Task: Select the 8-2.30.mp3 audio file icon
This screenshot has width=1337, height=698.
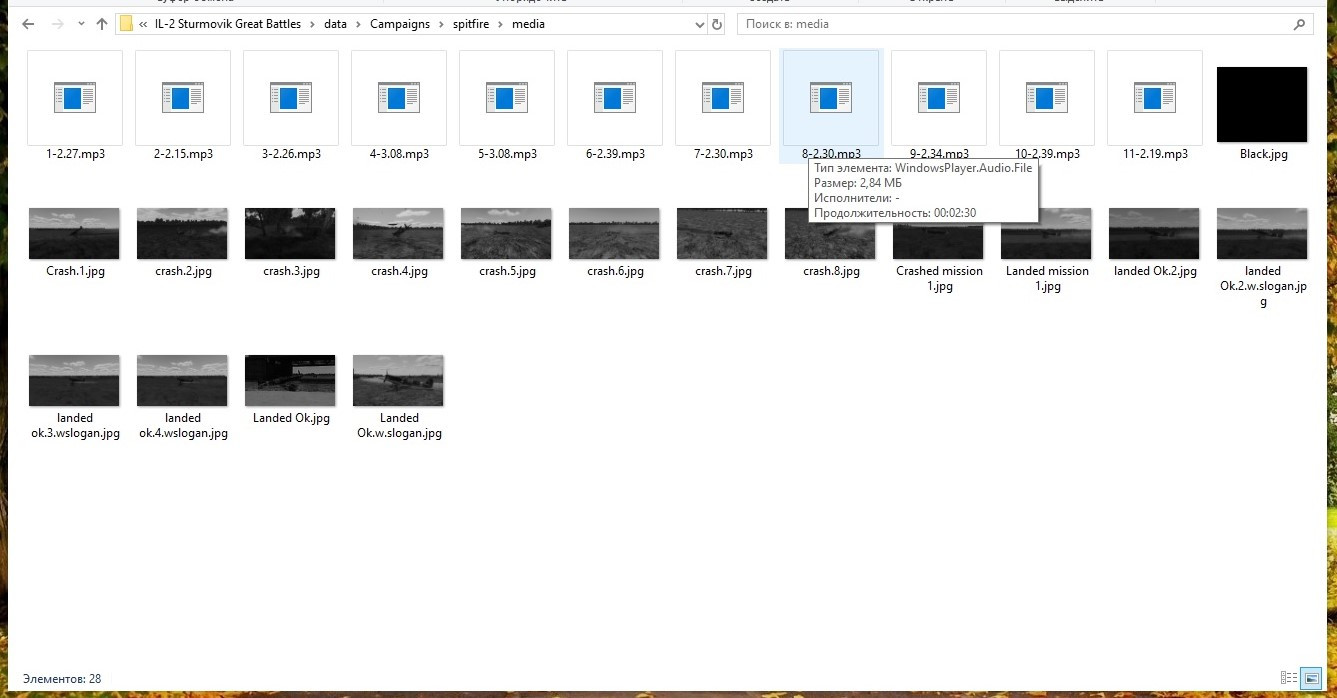Action: coord(831,98)
